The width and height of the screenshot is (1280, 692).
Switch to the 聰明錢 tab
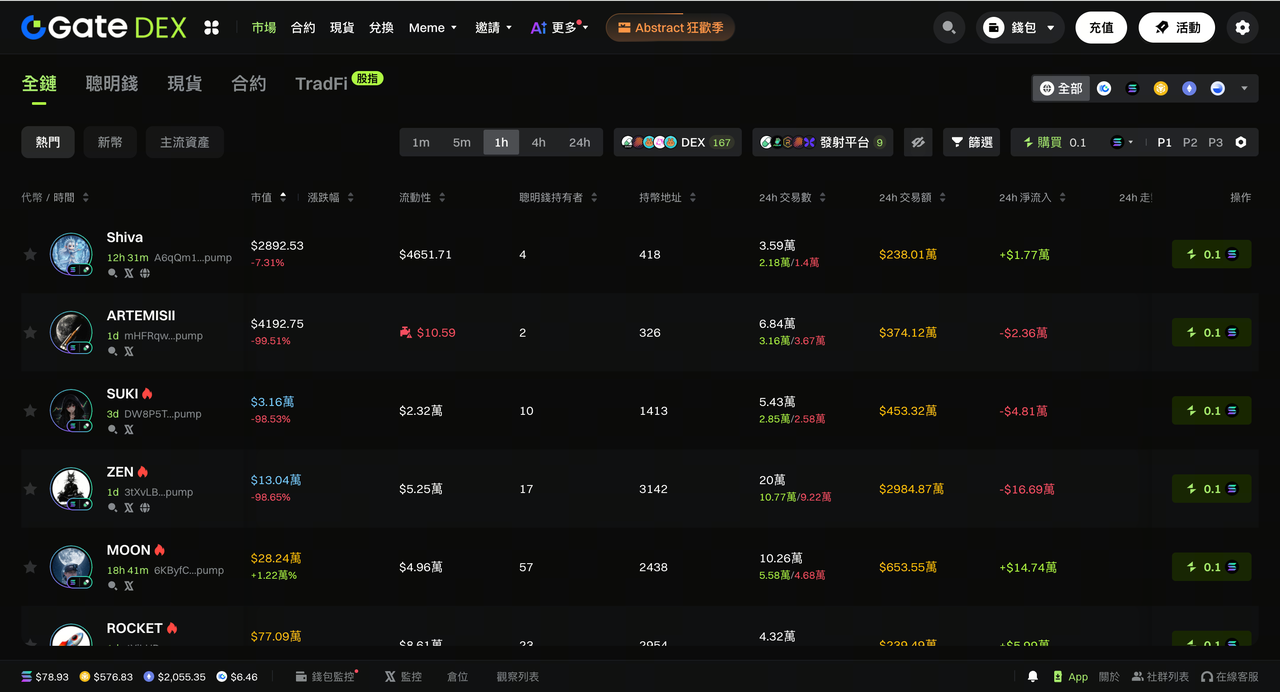112,84
